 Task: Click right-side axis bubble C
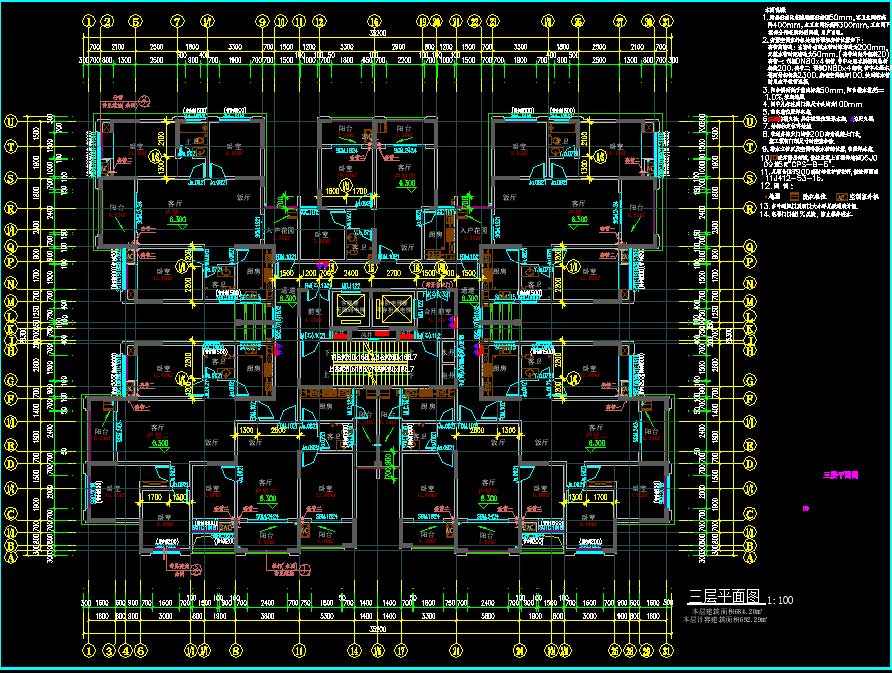click(750, 514)
